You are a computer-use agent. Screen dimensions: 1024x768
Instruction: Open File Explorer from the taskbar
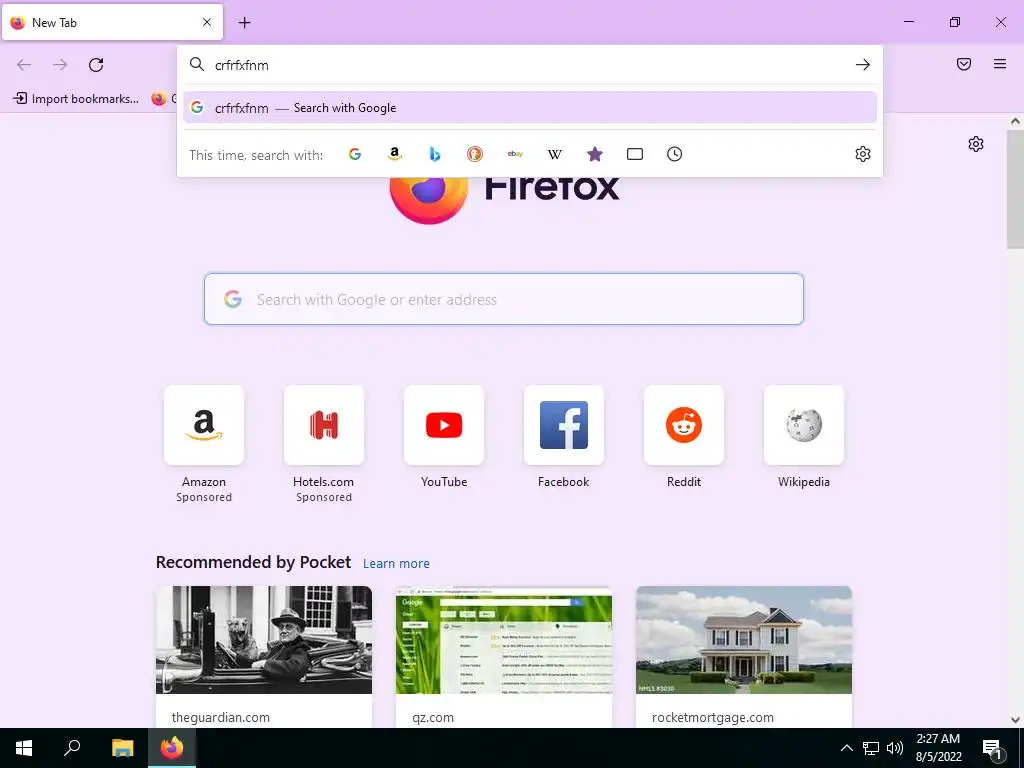point(122,748)
